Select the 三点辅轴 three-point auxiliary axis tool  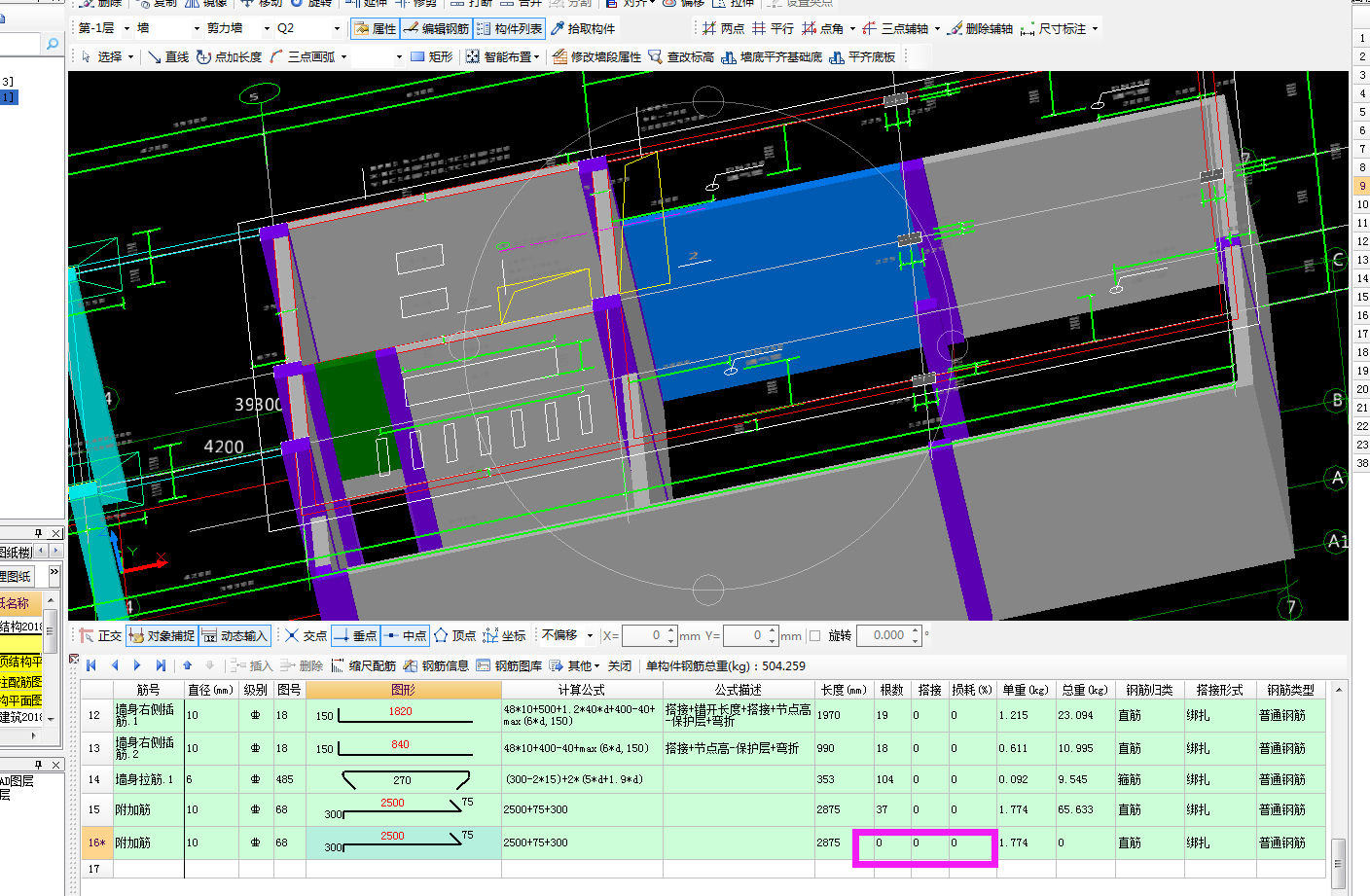pyautogui.click(x=895, y=28)
